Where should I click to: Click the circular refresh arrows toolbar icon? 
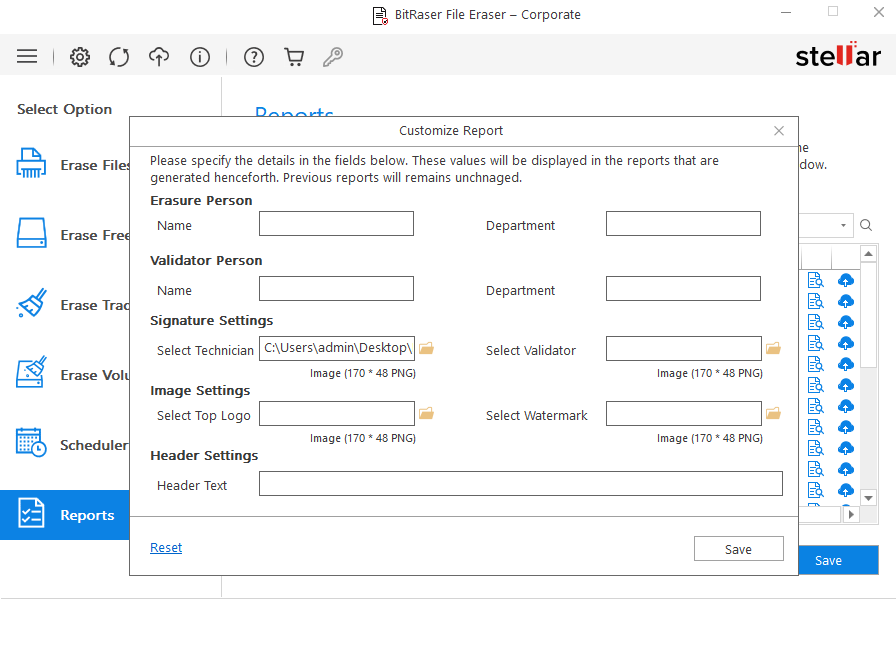119,57
